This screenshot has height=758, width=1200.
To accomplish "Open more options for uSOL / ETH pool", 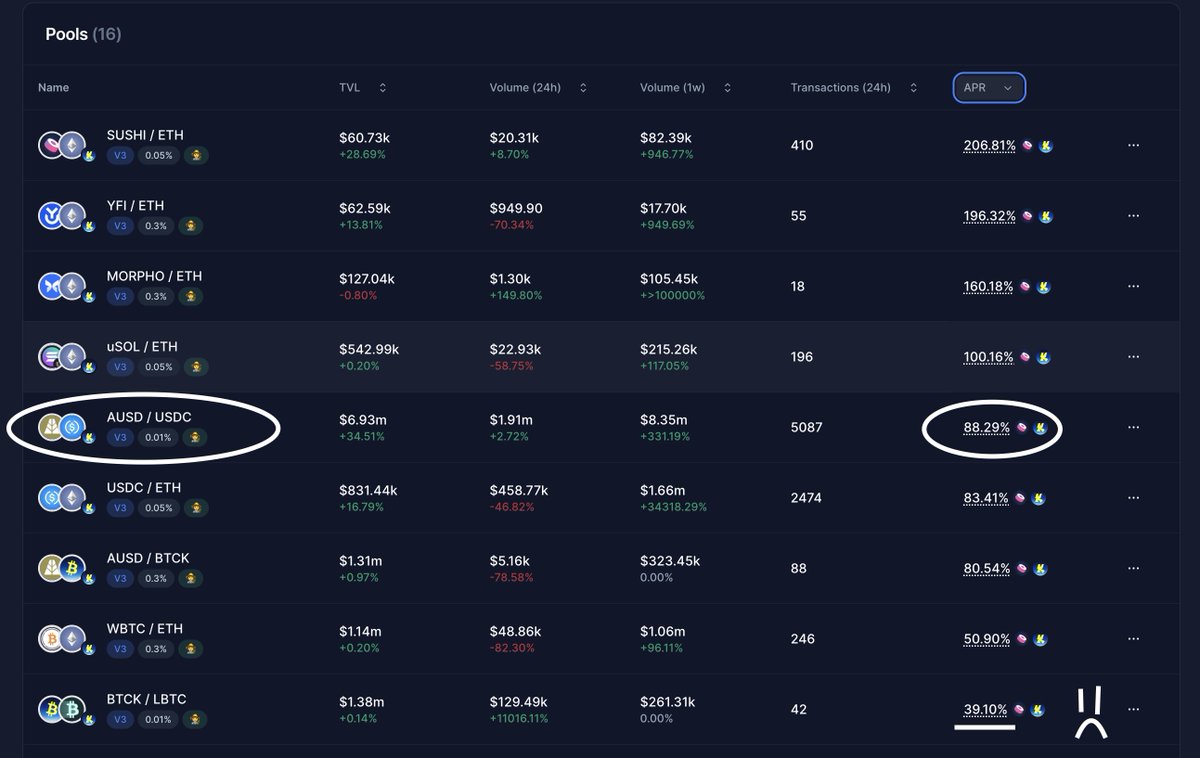I will click(x=1133, y=357).
